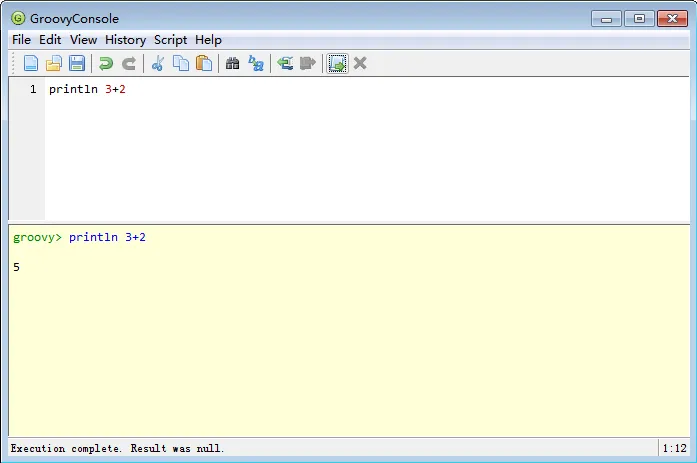Viewport: 697px width, 463px height.
Task: Open the Edit menu
Action: click(x=50, y=40)
